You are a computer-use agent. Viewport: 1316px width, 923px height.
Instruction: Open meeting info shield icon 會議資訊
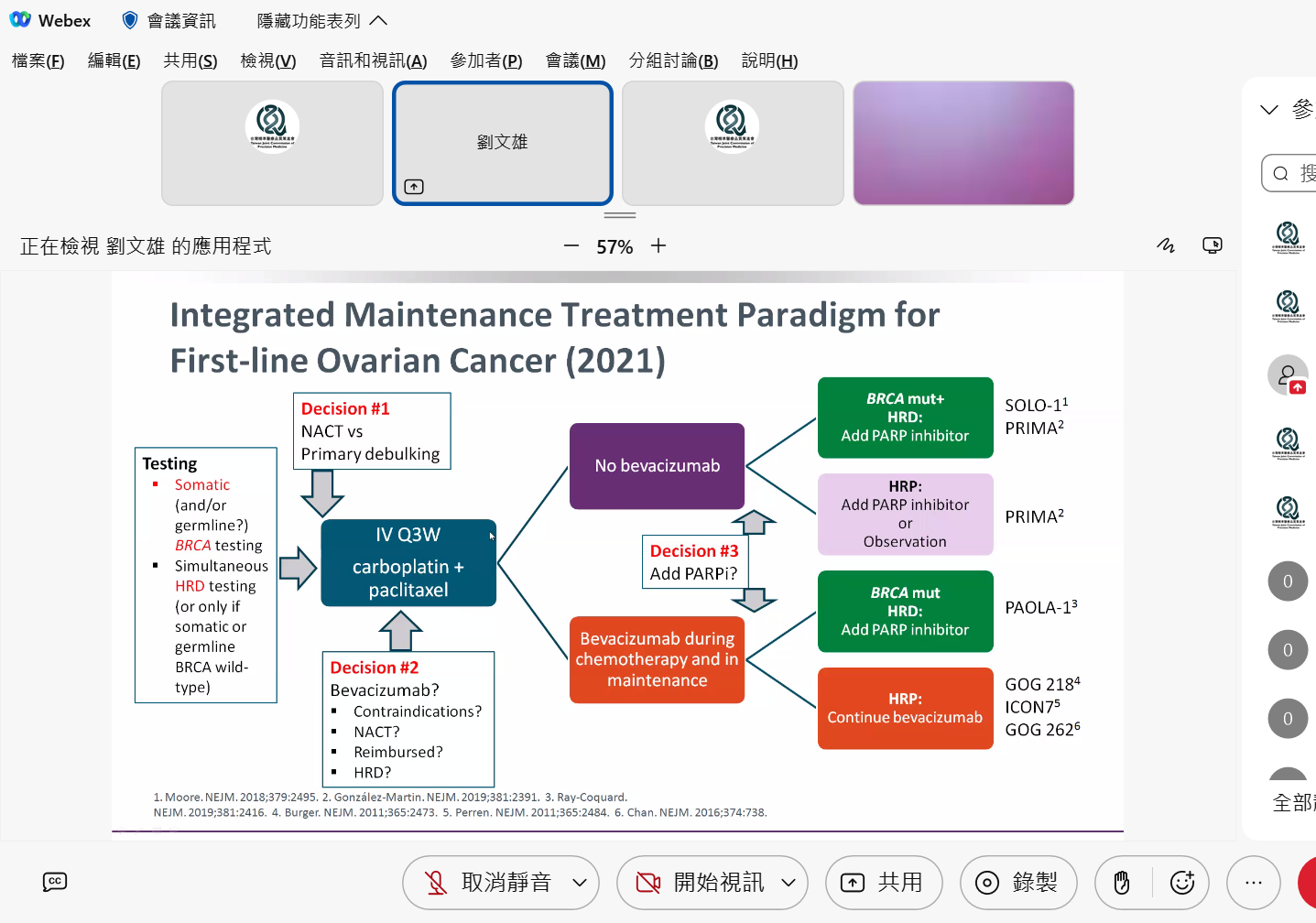click(x=169, y=20)
